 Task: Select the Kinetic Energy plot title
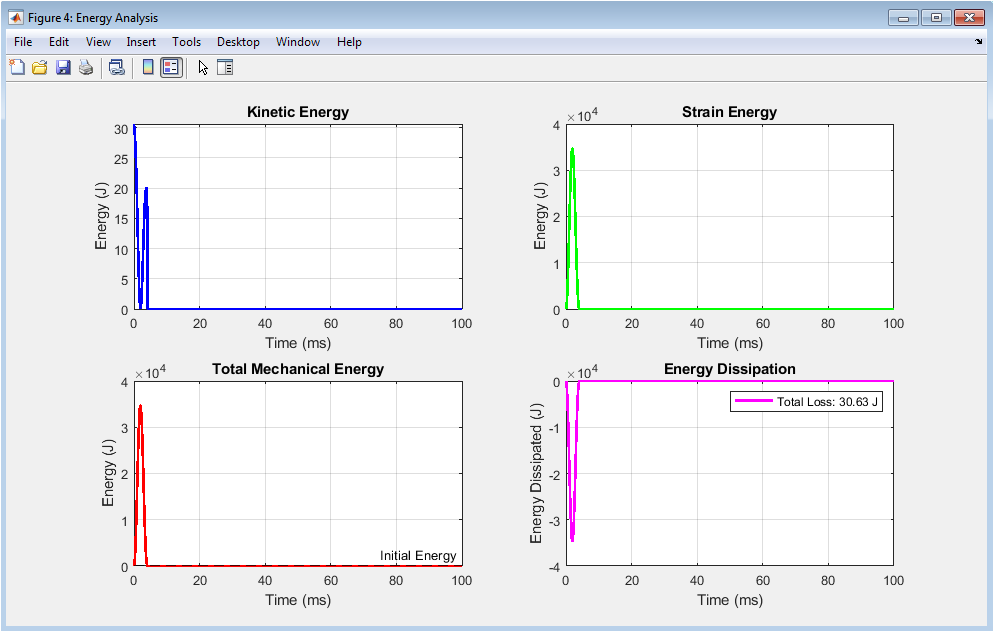[x=298, y=112]
